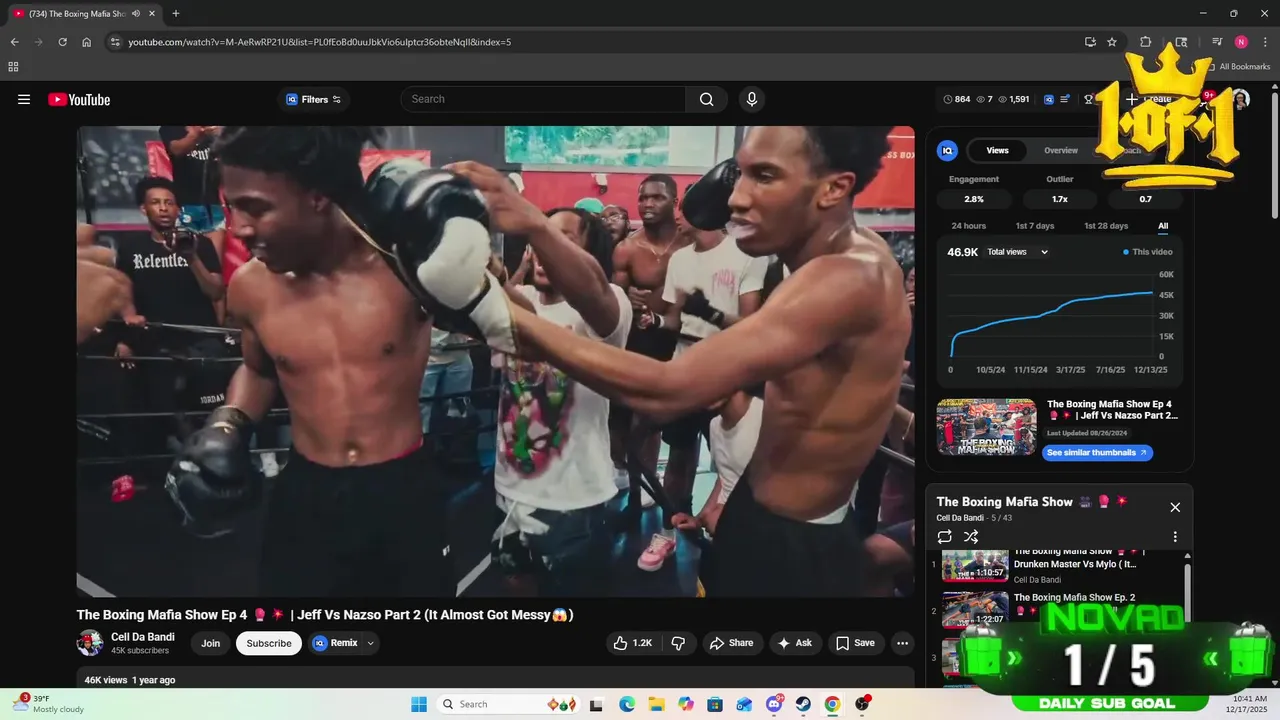Dislike the video with thumbs down

(678, 643)
